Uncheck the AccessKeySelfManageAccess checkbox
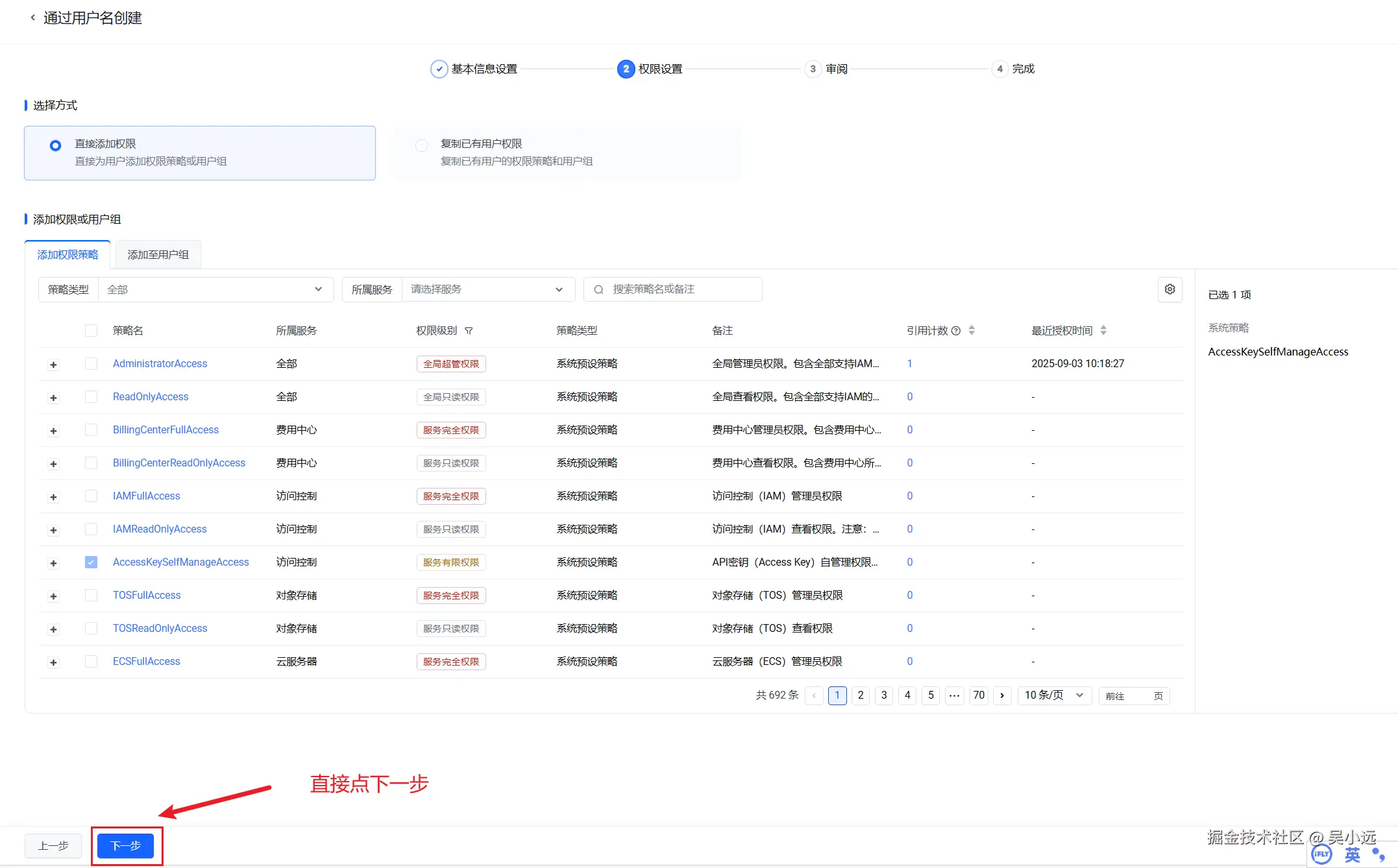 point(91,562)
